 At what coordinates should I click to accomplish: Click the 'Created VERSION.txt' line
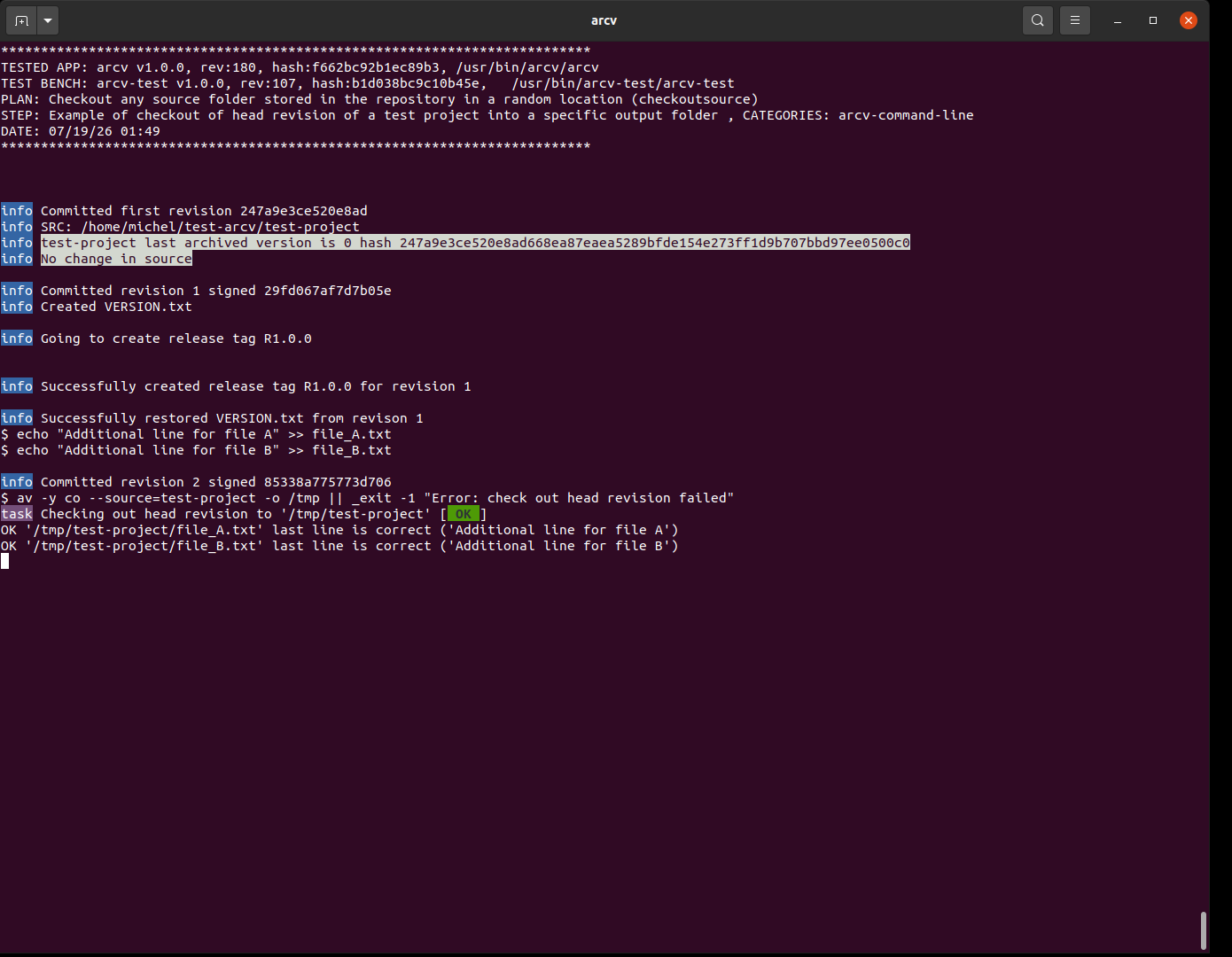(x=116, y=307)
